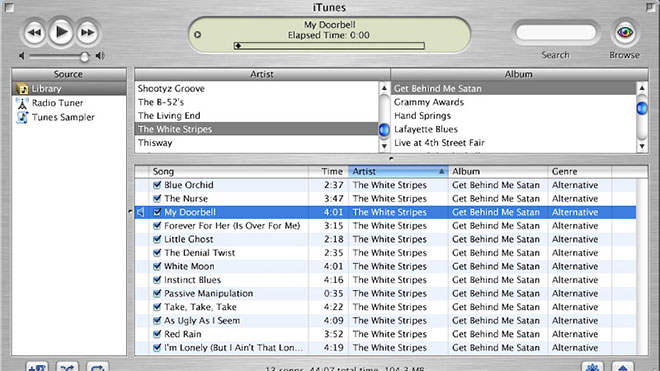Select Lafayette Blues album

coord(514,129)
